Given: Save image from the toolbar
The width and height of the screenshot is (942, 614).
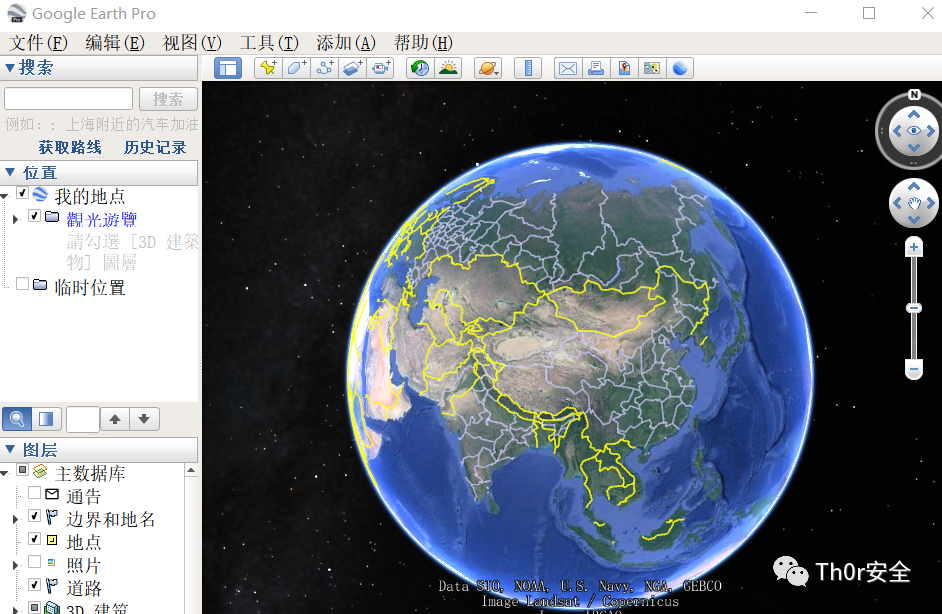Looking at the screenshot, I should click(x=652, y=68).
